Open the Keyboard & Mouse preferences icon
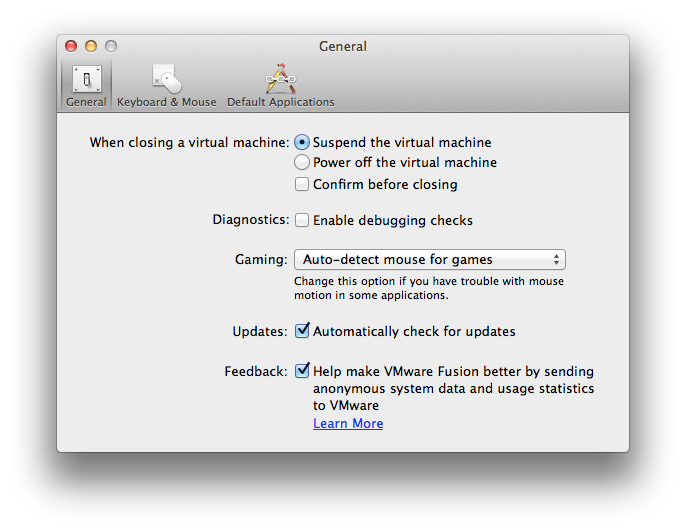 click(x=166, y=79)
